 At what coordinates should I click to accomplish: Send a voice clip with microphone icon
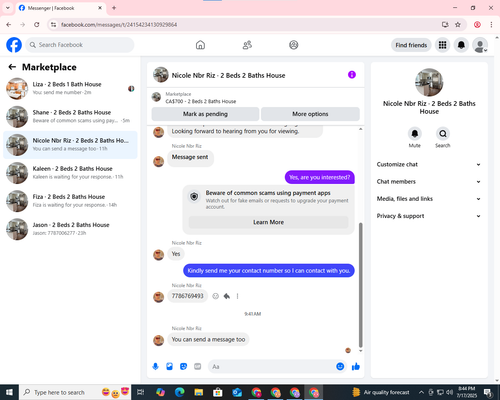click(x=155, y=367)
